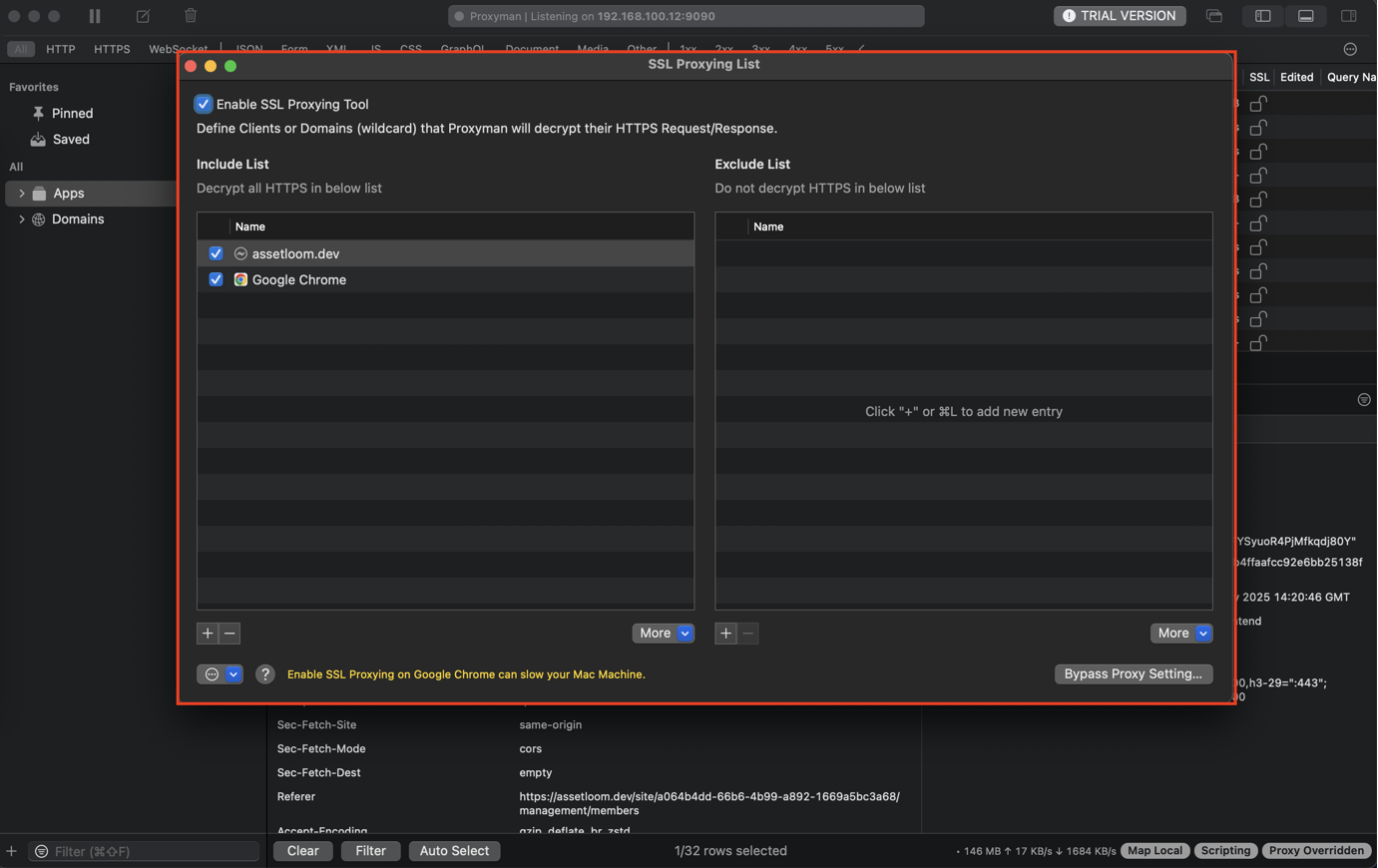Pause traffic recording in the toolbar
This screenshot has height=868, width=1378.
click(x=95, y=16)
